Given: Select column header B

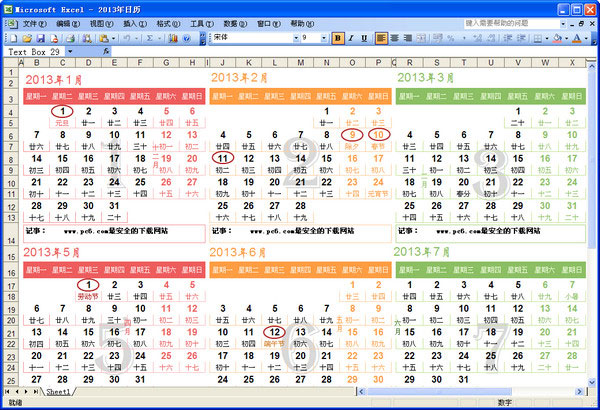Looking at the screenshot, I should click(x=36, y=63).
